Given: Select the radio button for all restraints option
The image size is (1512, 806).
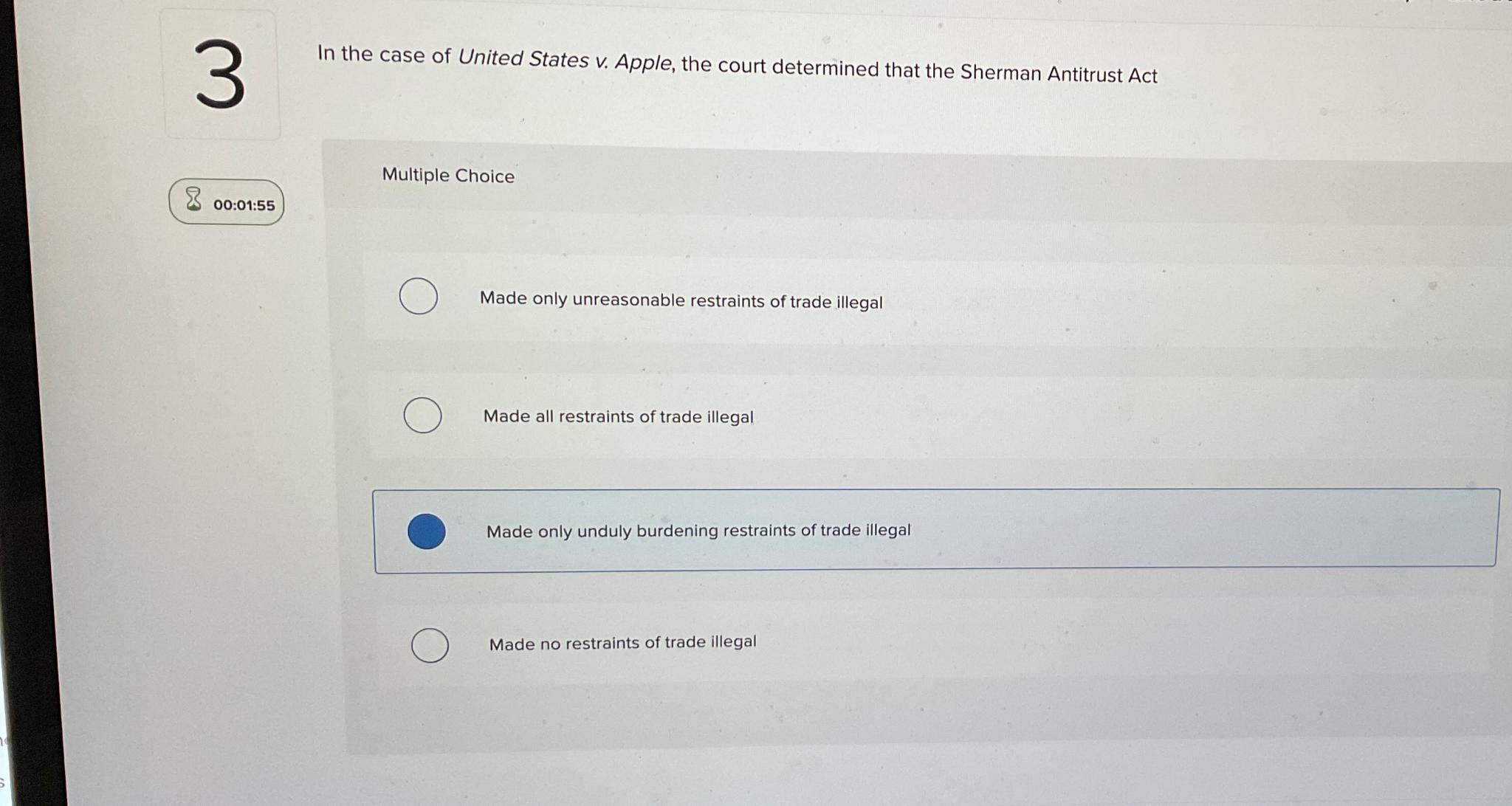Looking at the screenshot, I should (422, 416).
